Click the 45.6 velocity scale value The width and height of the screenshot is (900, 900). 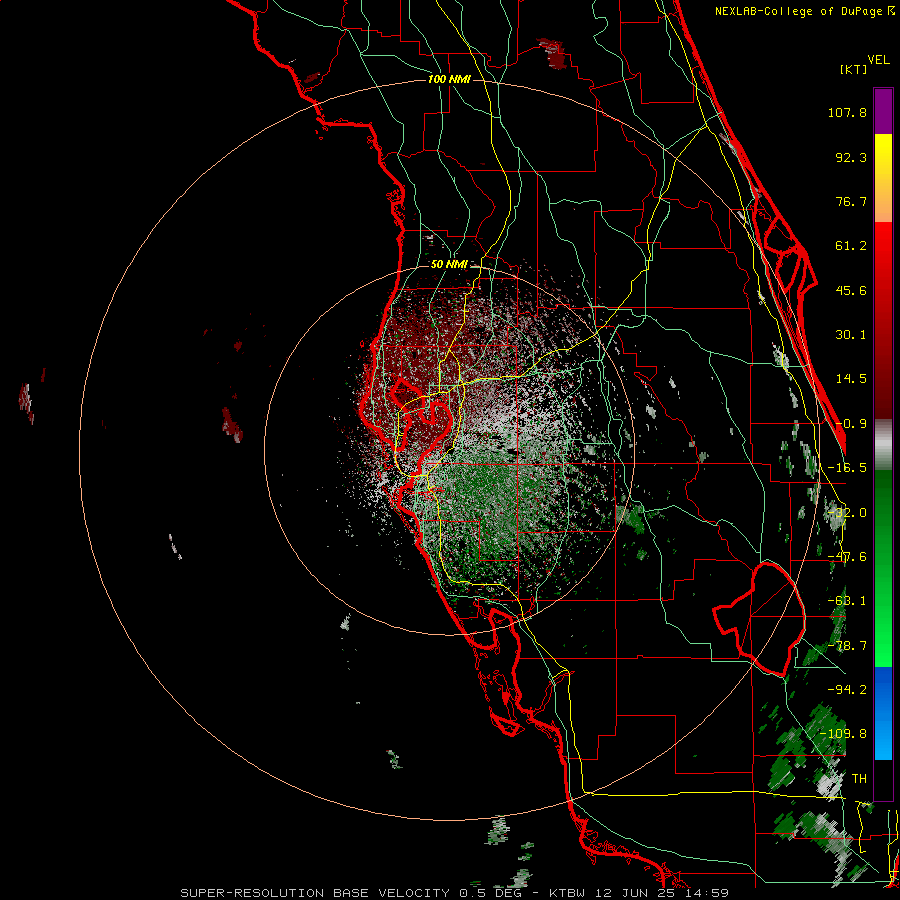[x=851, y=290]
